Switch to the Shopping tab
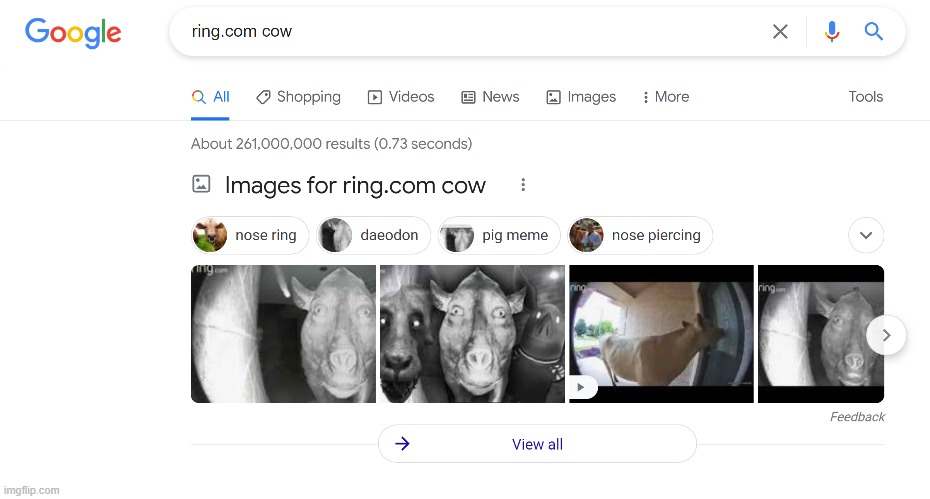 [298, 97]
